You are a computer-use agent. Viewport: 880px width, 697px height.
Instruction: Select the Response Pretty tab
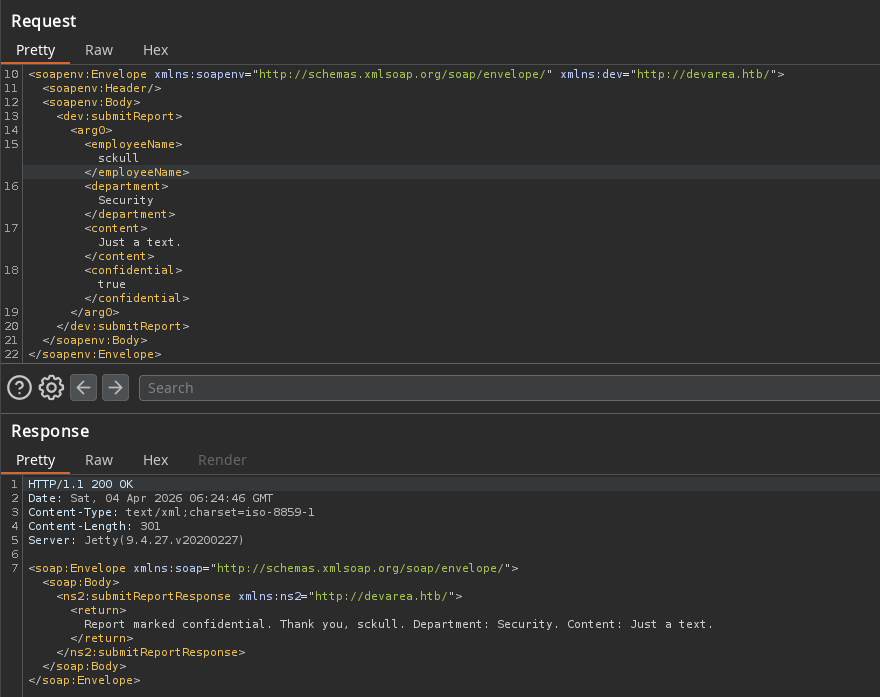click(x=35, y=460)
